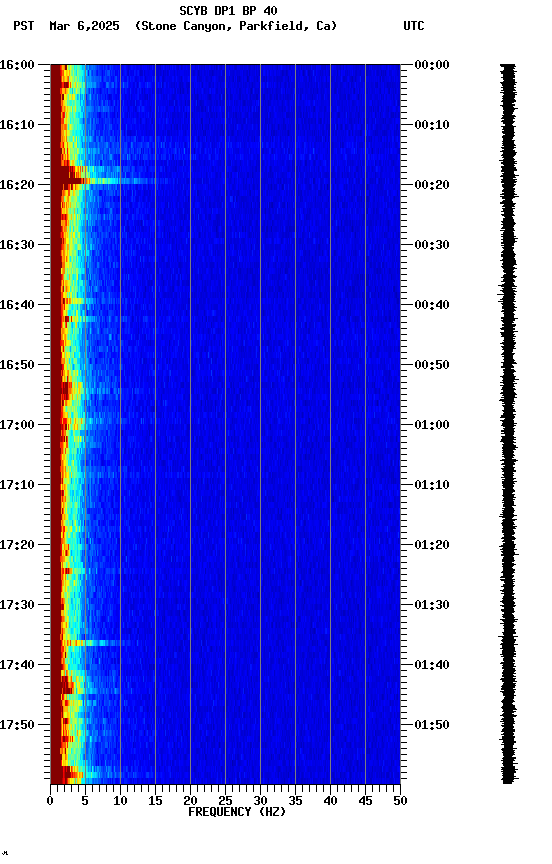Click the seismogram waveform trace on the right
The height and width of the screenshot is (864, 552).
pos(508,423)
